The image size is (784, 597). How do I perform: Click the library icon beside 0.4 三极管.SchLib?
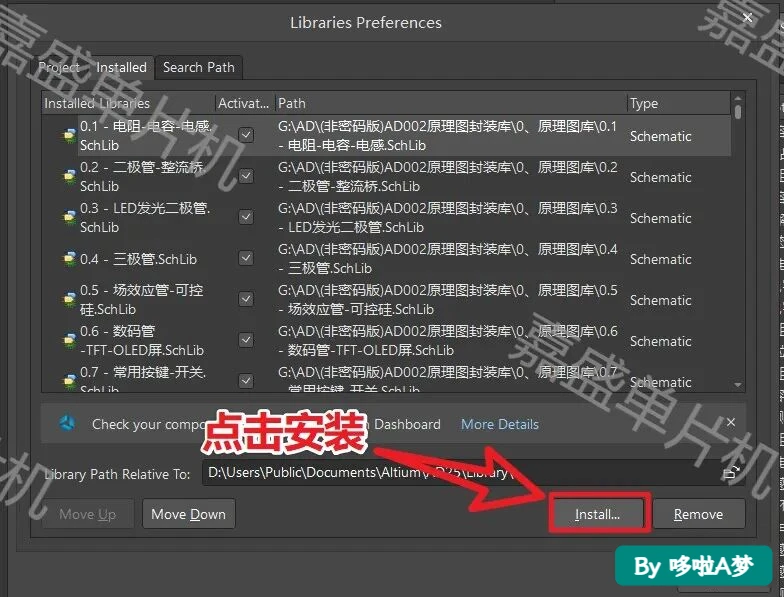click(x=68, y=258)
